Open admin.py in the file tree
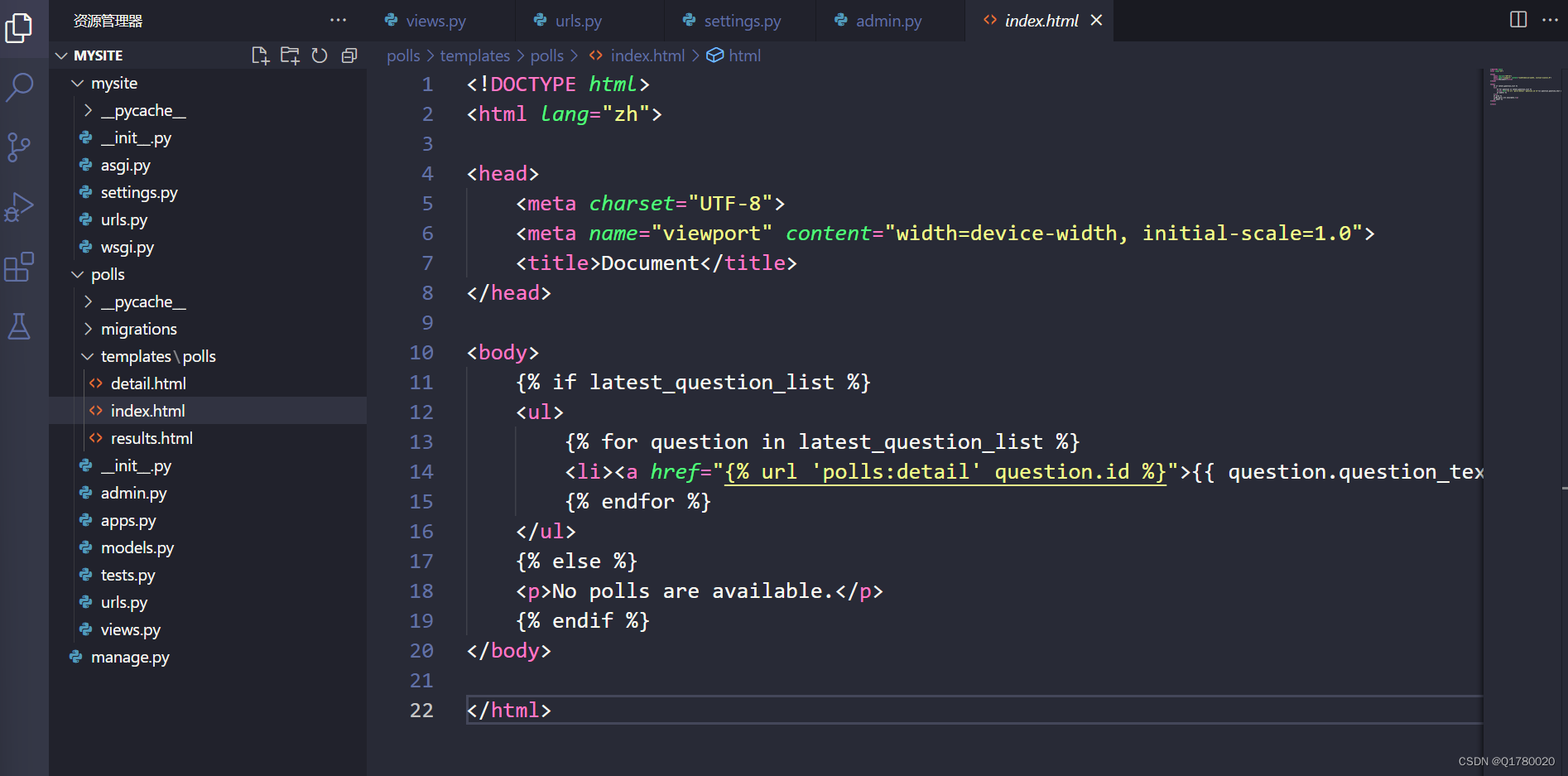The width and height of the screenshot is (1568, 776). click(208, 493)
